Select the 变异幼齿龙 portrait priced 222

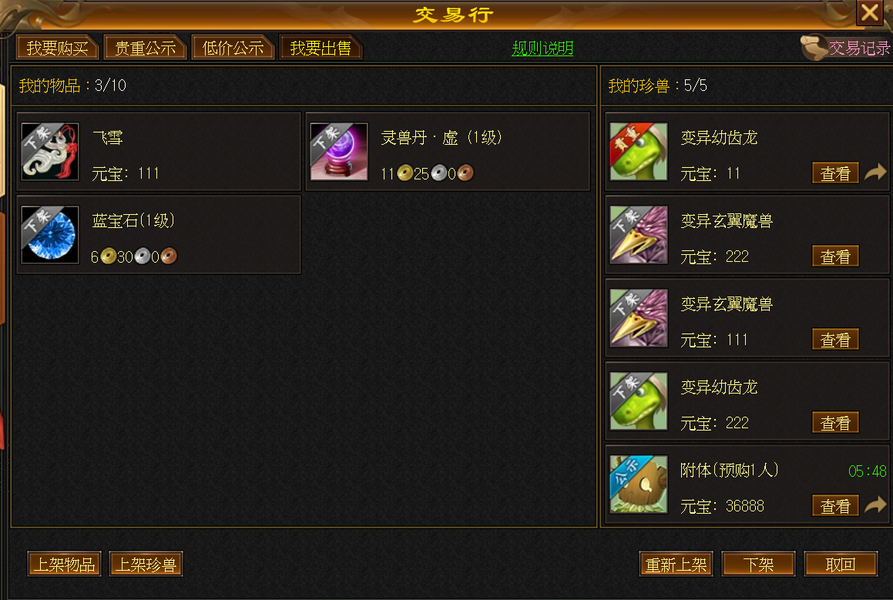(x=638, y=401)
